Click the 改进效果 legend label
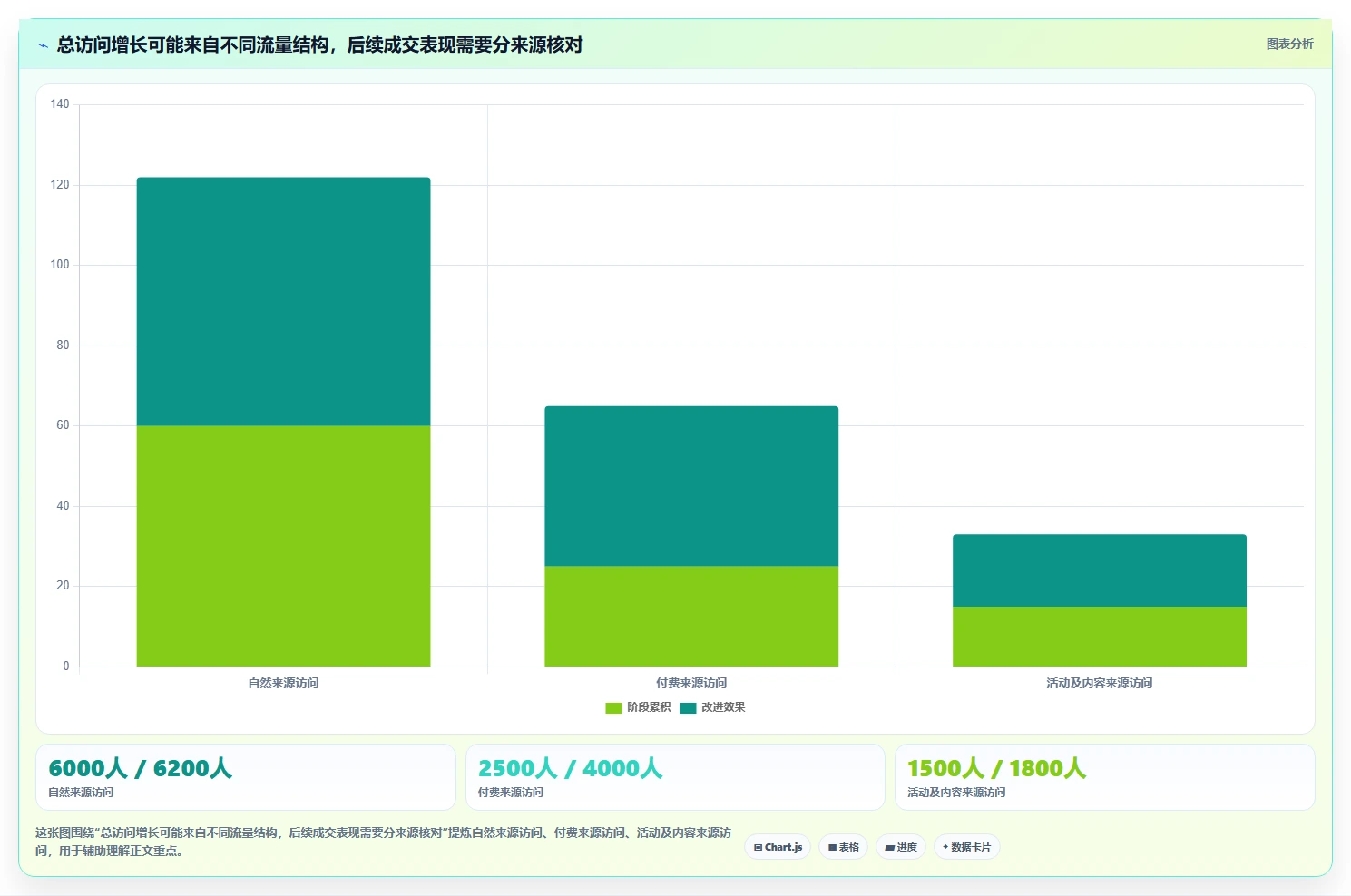 (x=723, y=707)
